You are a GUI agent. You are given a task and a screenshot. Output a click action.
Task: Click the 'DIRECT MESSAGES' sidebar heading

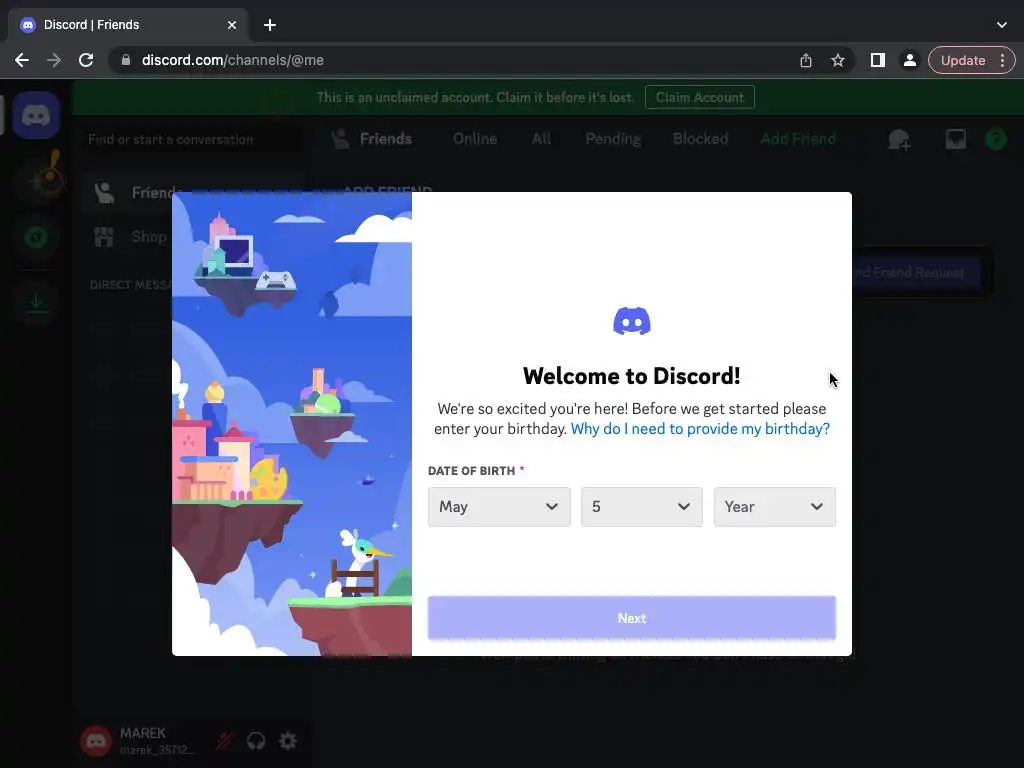point(131,285)
